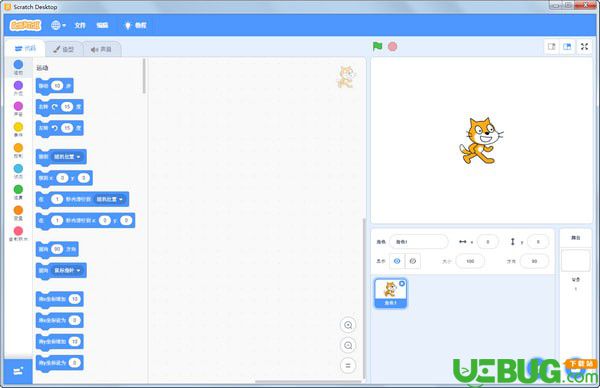
Task: Switch to small stage layout
Action: click(551, 47)
